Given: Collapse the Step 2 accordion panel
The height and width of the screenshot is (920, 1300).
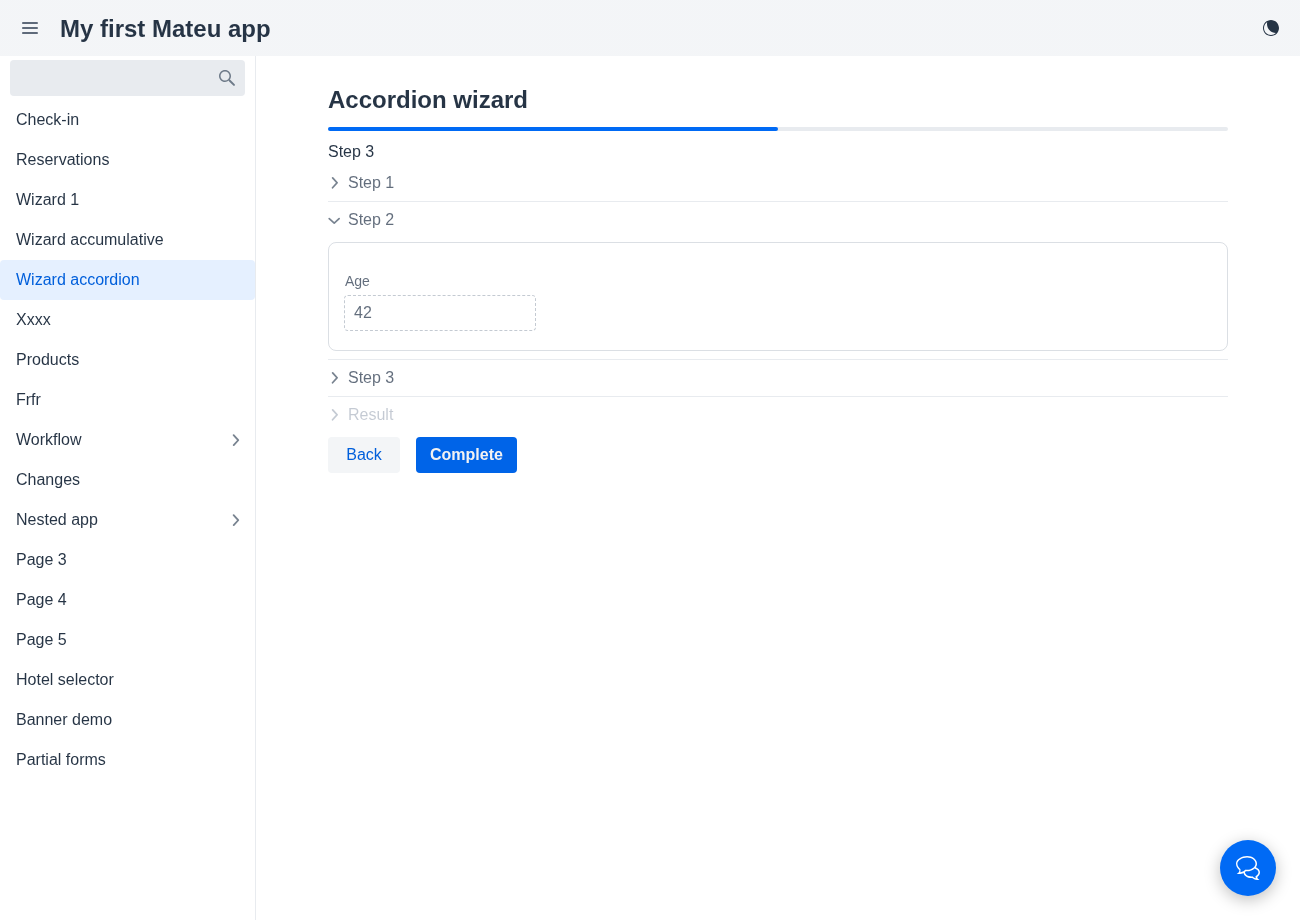Looking at the screenshot, I should (778, 220).
